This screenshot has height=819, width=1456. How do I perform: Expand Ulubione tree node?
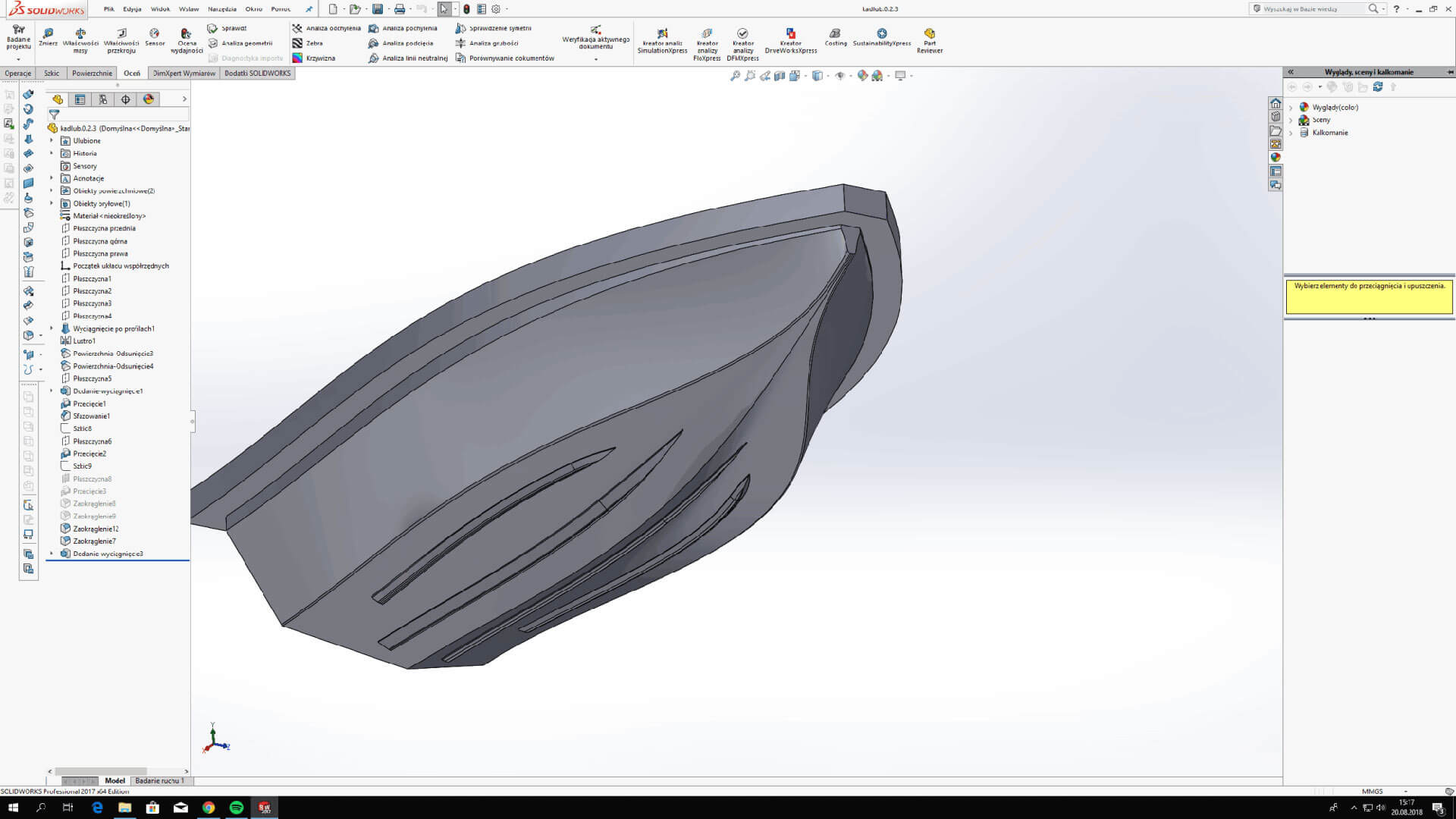52,141
